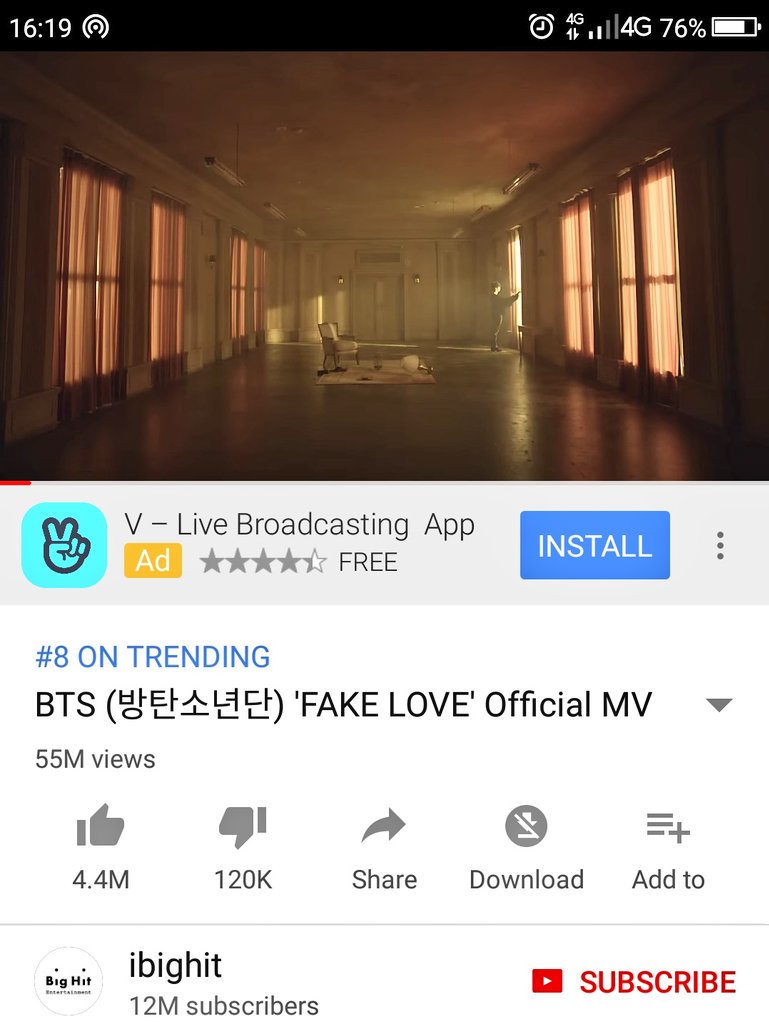The image size is (769, 1024).
Task: Open the ad's three-dot options menu
Action: 720,545
